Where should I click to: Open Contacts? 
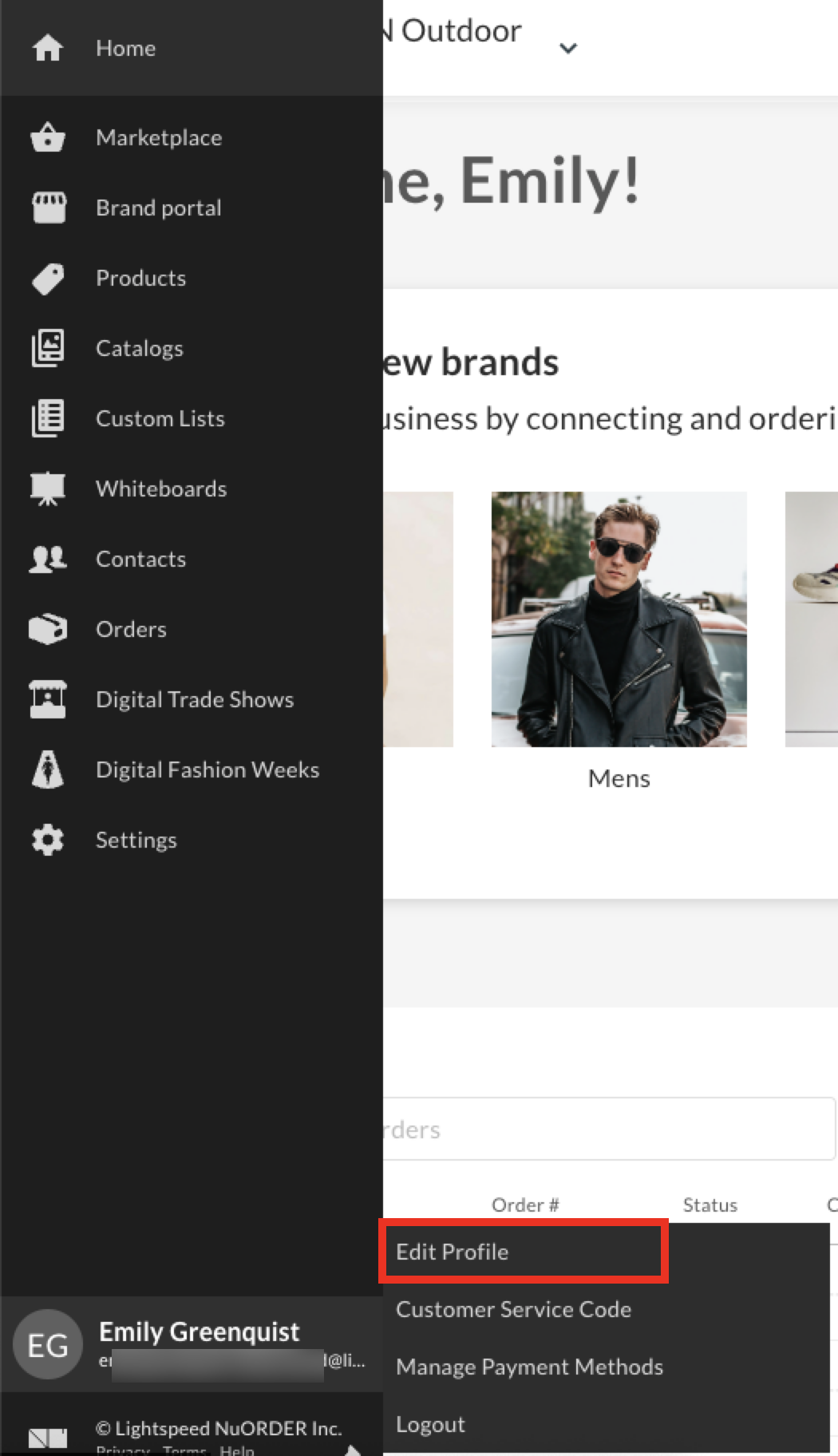[192, 559]
